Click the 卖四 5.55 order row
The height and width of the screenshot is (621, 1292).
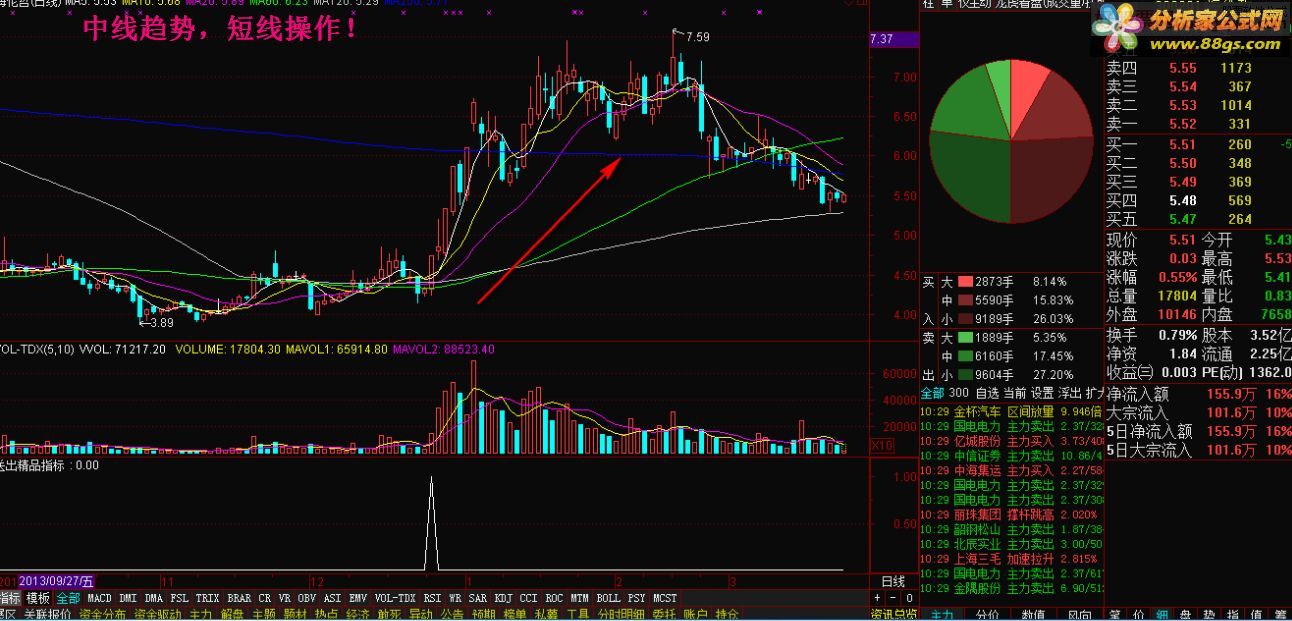(x=1198, y=68)
